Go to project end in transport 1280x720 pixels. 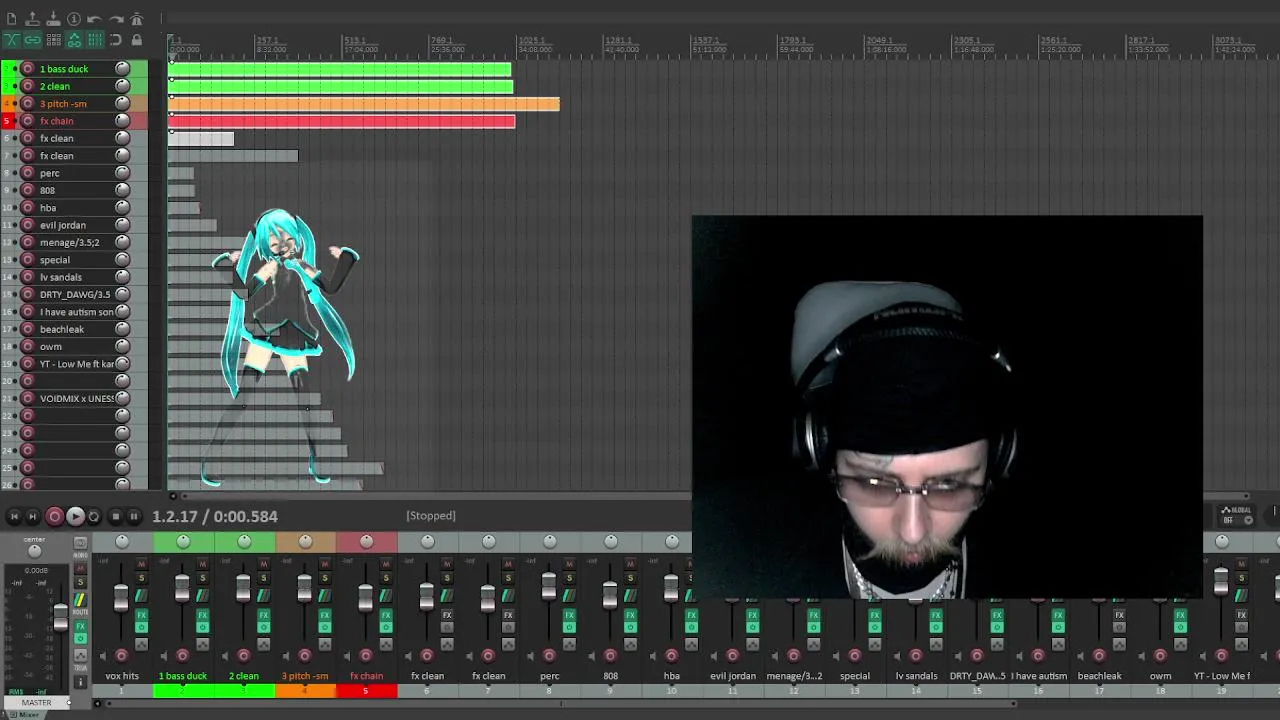[32, 517]
